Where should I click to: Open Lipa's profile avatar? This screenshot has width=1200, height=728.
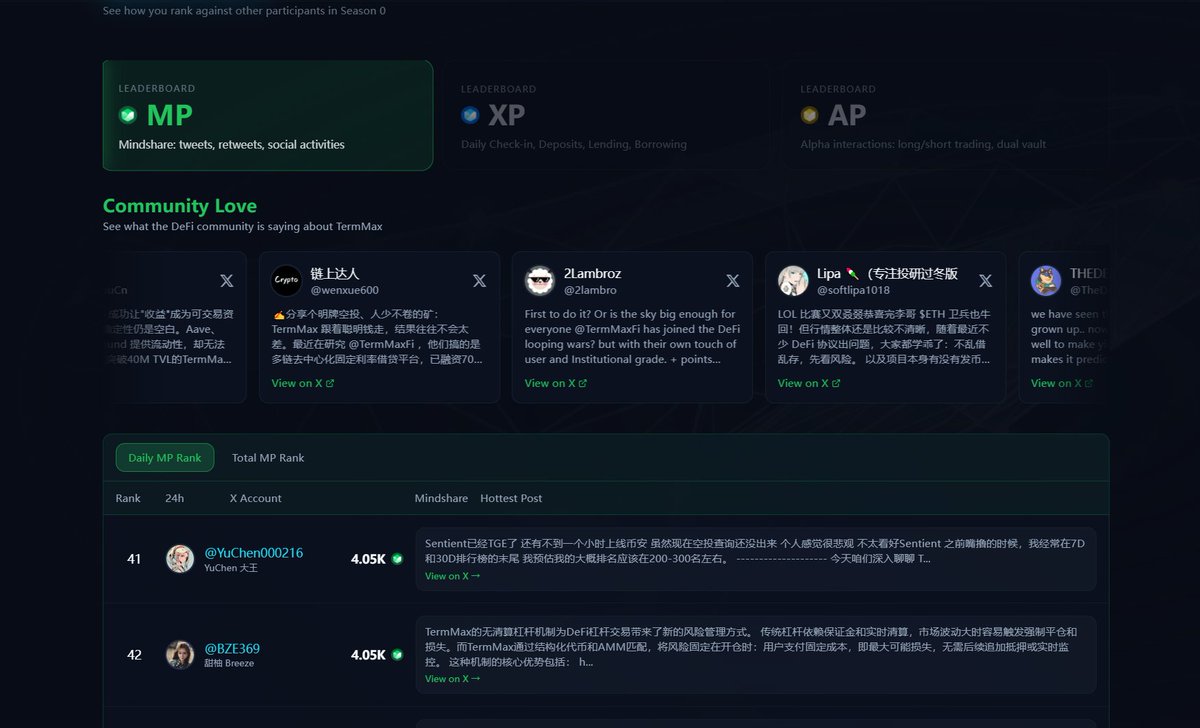pyautogui.click(x=793, y=281)
